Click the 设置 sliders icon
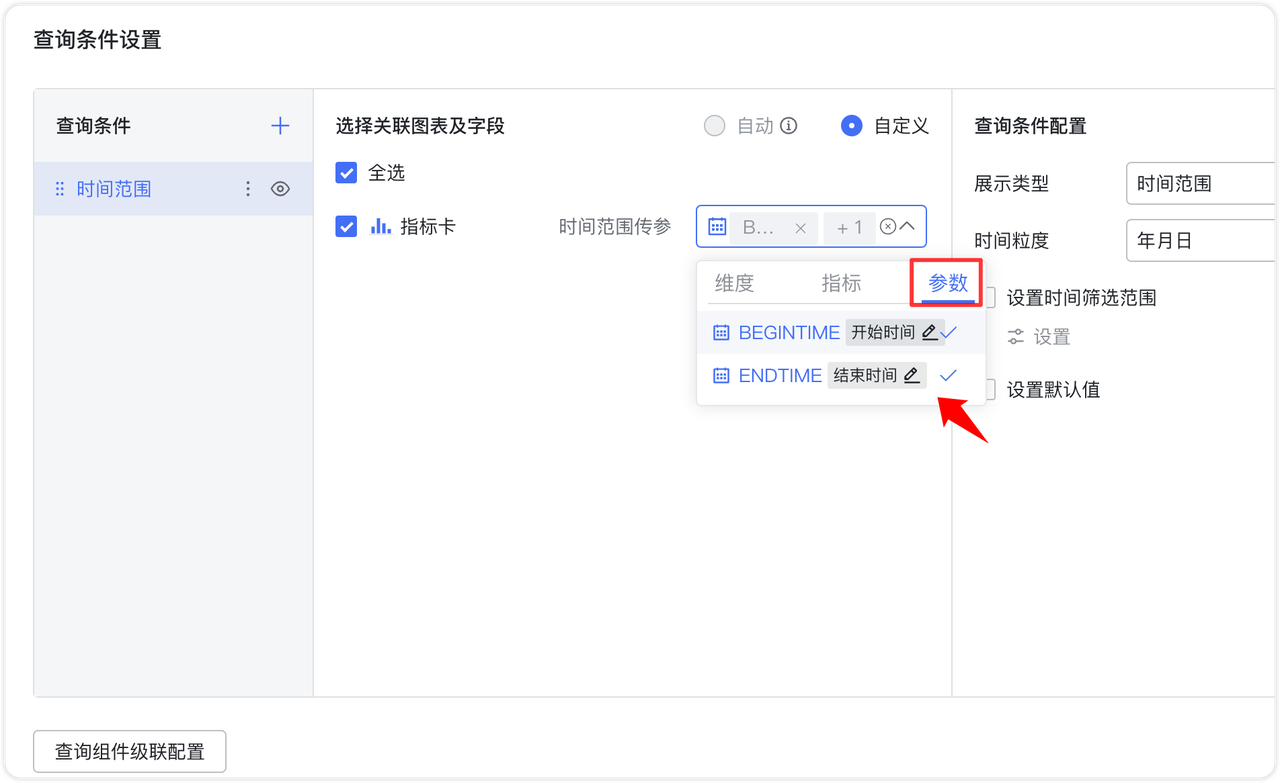This screenshot has height=783, width=1280. click(x=1016, y=337)
